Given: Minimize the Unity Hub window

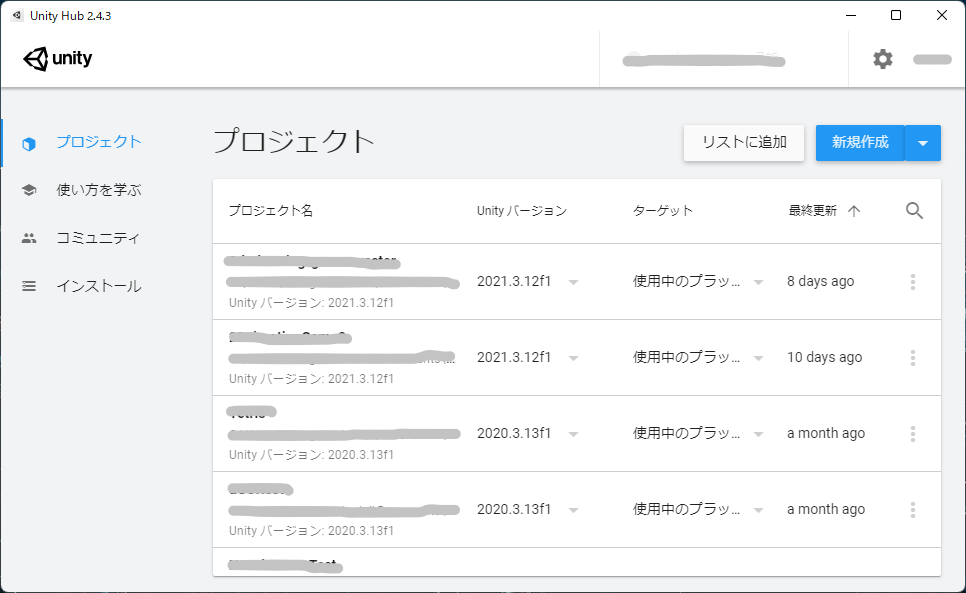Looking at the screenshot, I should [851, 15].
